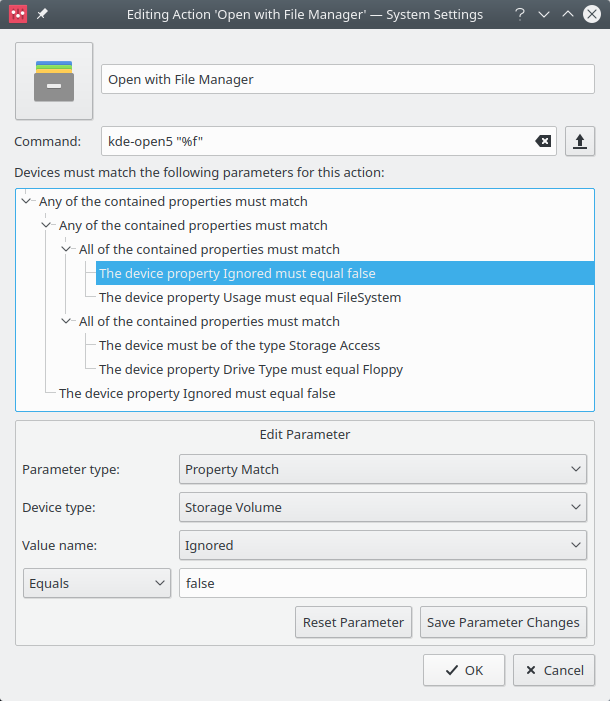Collapse the second 'All of the contained' node
The width and height of the screenshot is (610, 701).
pyautogui.click(x=66, y=321)
